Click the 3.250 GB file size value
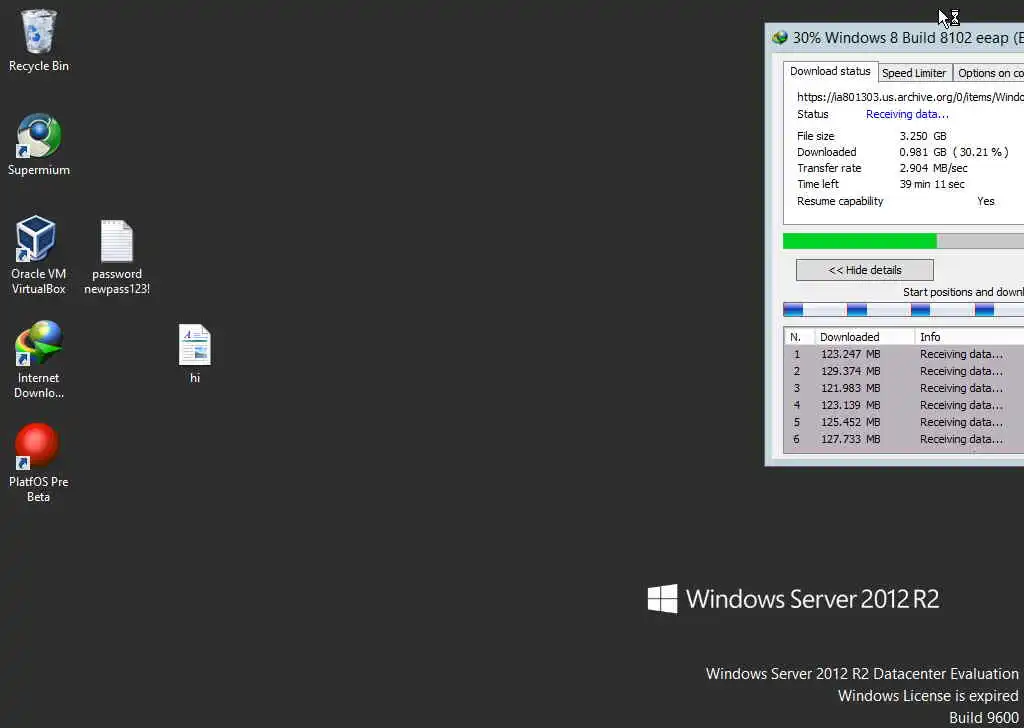This screenshot has width=1024, height=728. 923,136
